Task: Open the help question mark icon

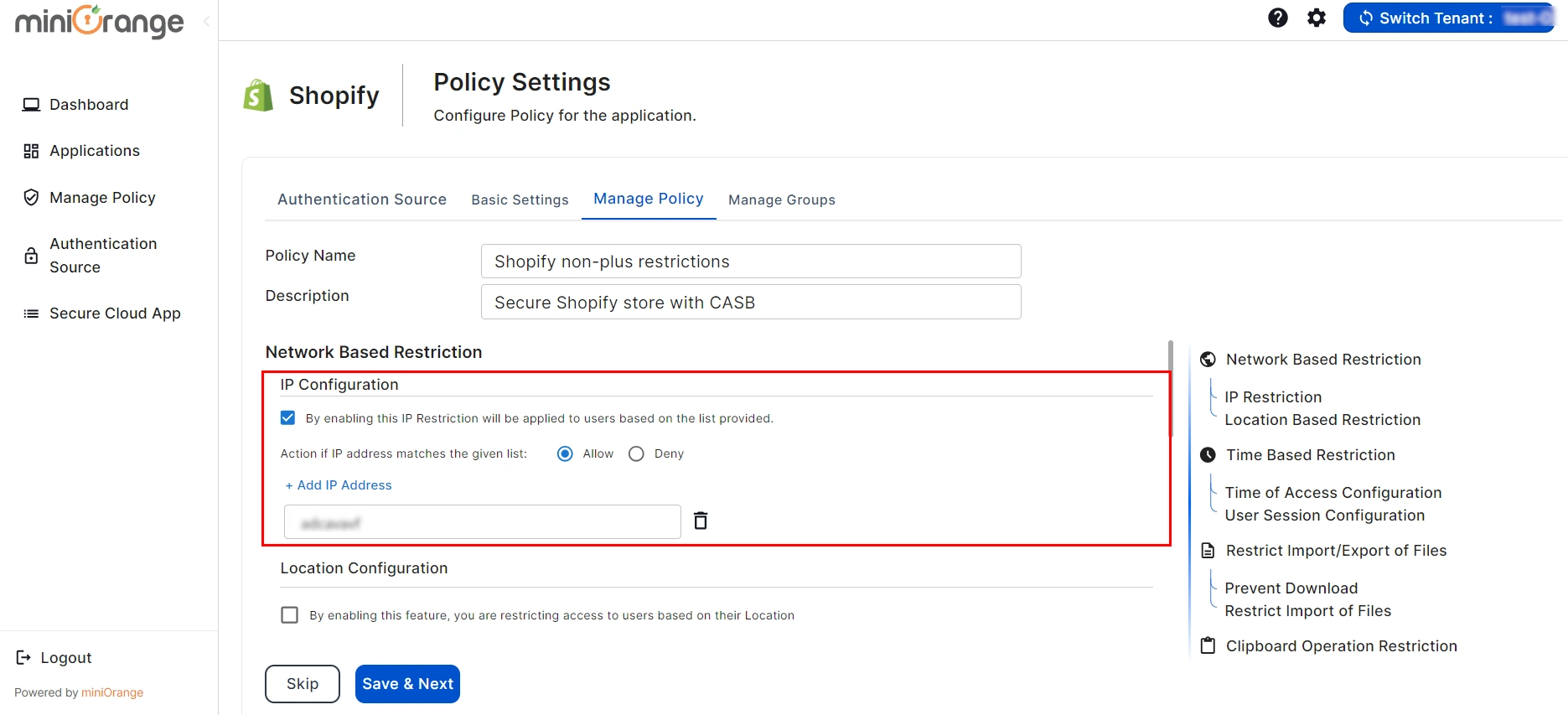Action: (x=1277, y=18)
